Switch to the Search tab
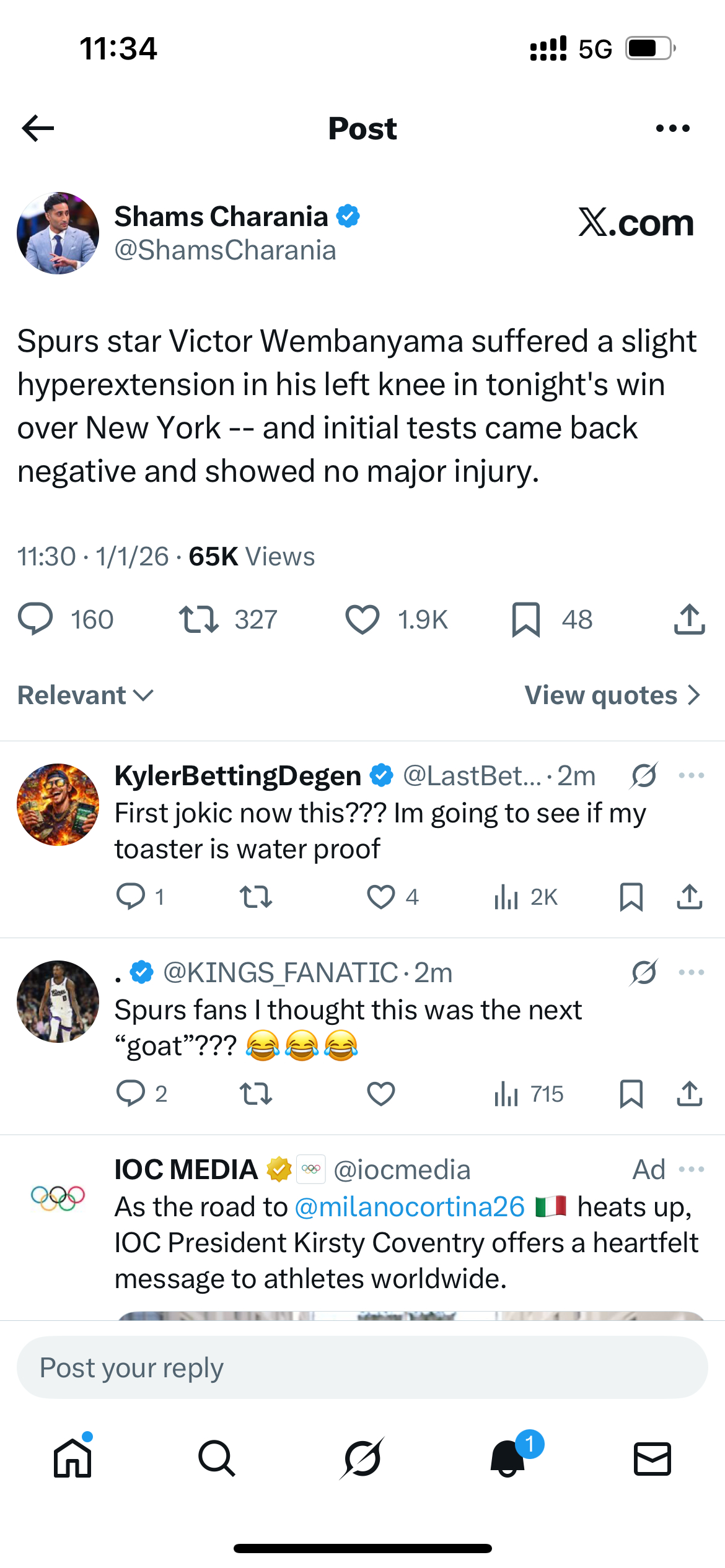Image resolution: width=725 pixels, height=1568 pixels. pyautogui.click(x=217, y=1458)
